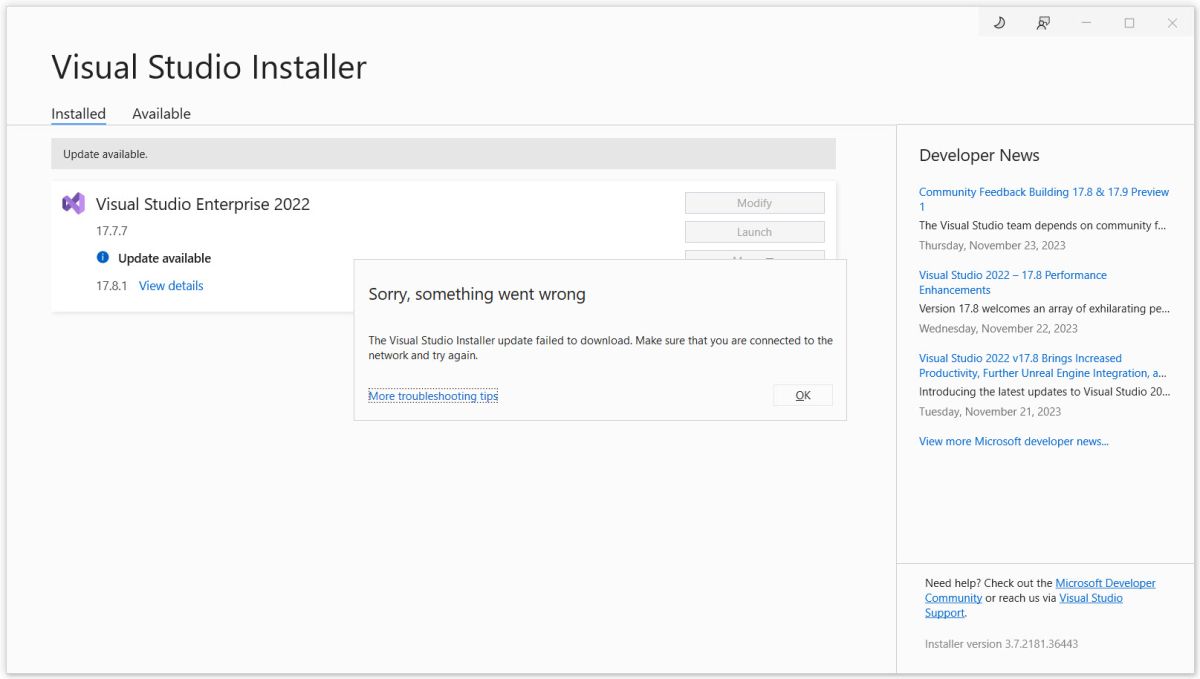Click the date Thursday, November 23, 2023
1200x679 pixels.
click(992, 245)
